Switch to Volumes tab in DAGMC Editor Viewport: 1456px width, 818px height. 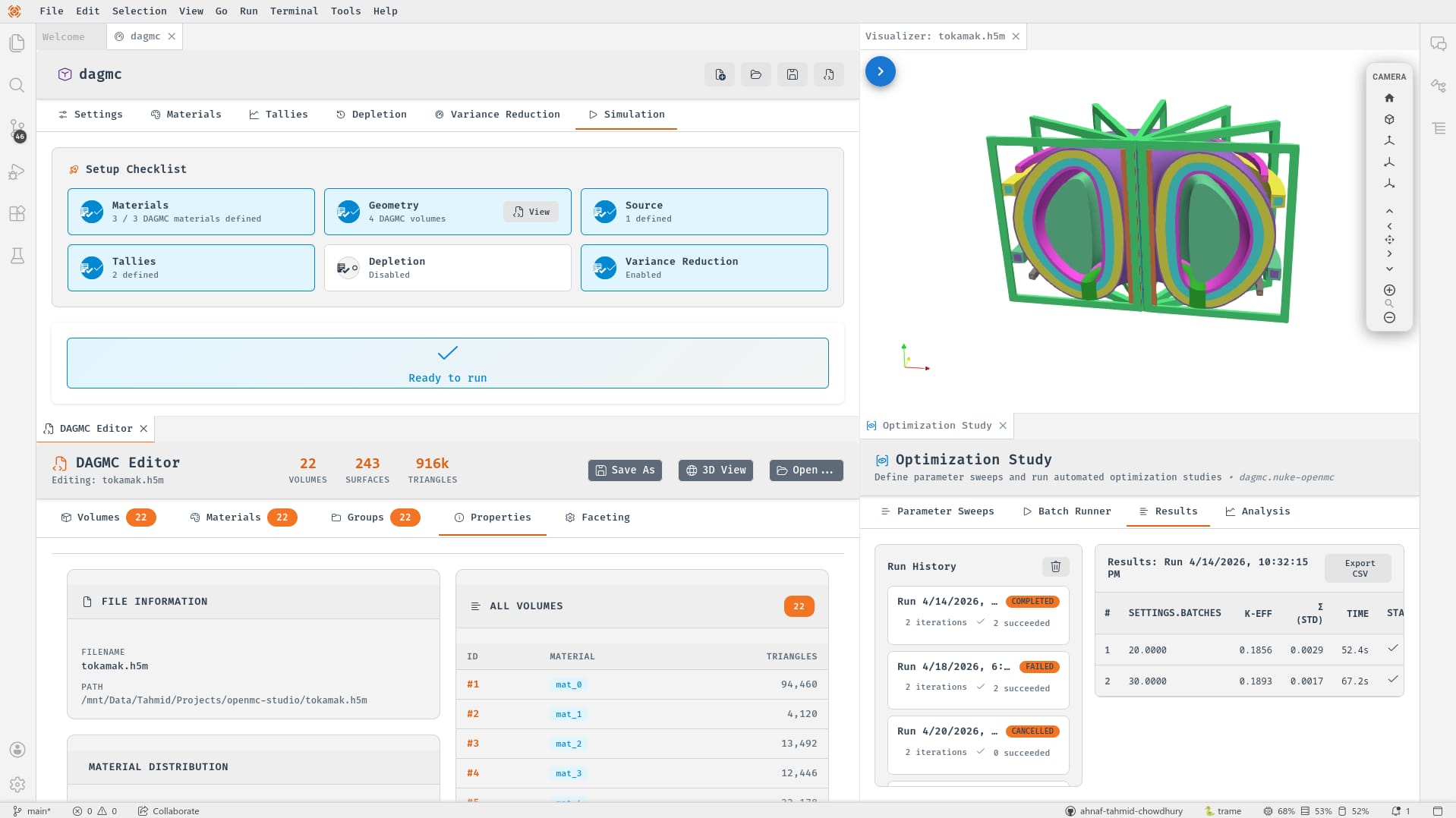(108, 518)
